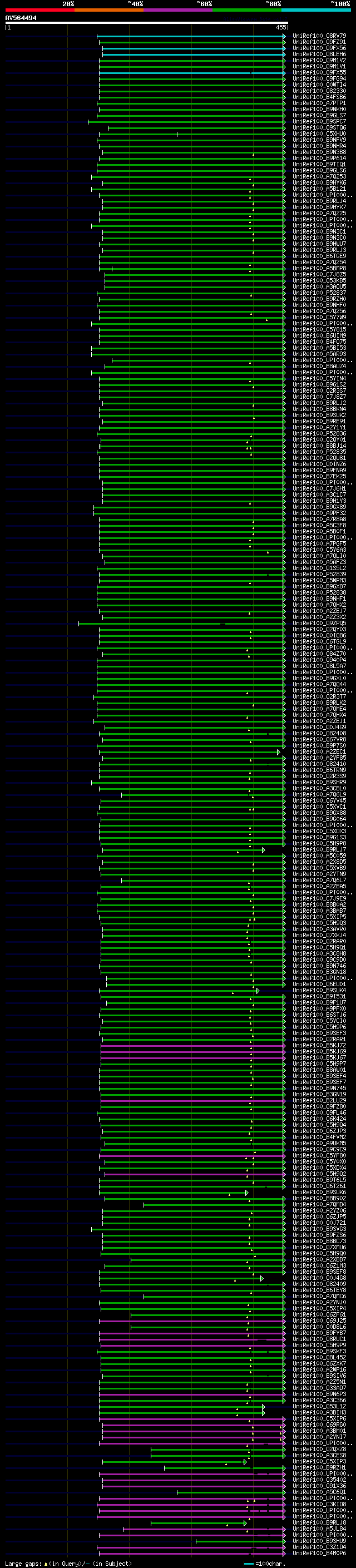Open hit UniRef100_Q9M1V1
The image size is (356, 1568).
[319, 66]
